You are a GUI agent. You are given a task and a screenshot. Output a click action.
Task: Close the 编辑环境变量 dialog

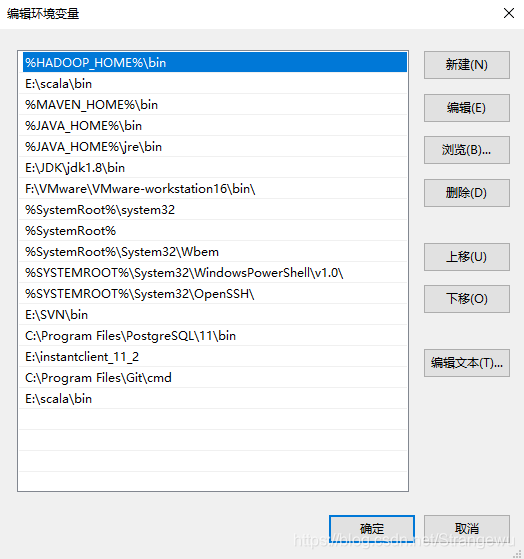pyautogui.click(x=509, y=13)
